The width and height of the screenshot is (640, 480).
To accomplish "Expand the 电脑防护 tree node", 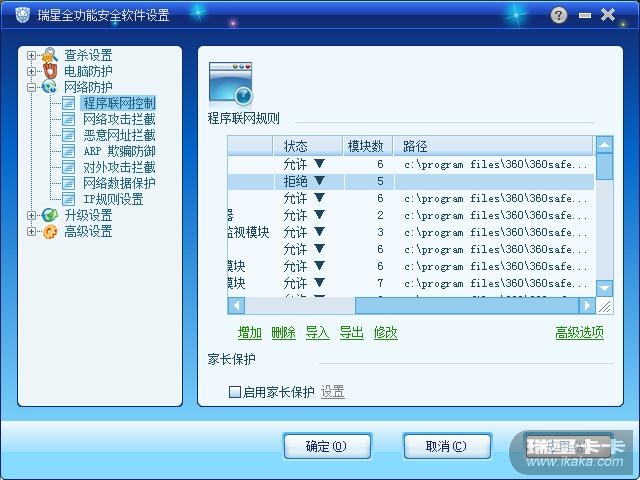I will (31, 71).
